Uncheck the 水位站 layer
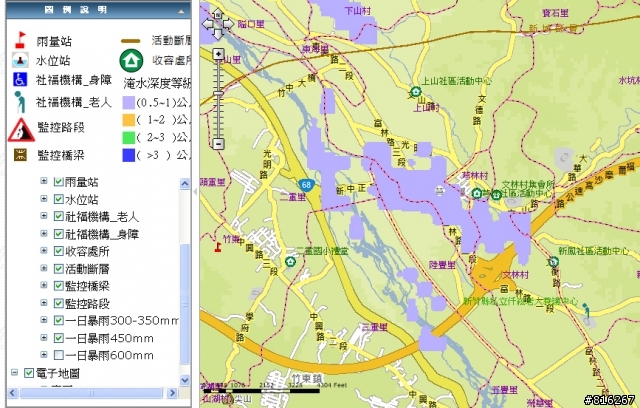Screen dimensions: 640x408 58,199
